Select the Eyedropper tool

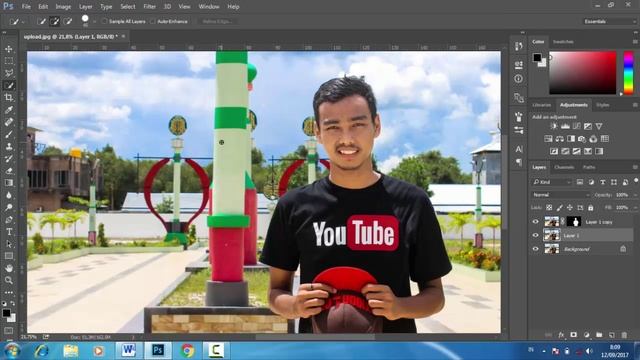[9, 109]
